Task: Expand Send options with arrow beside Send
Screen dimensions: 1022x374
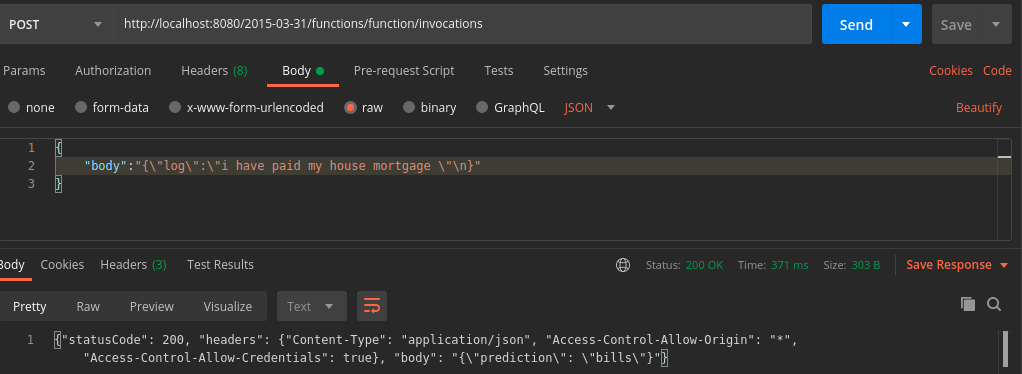Action: (906, 24)
